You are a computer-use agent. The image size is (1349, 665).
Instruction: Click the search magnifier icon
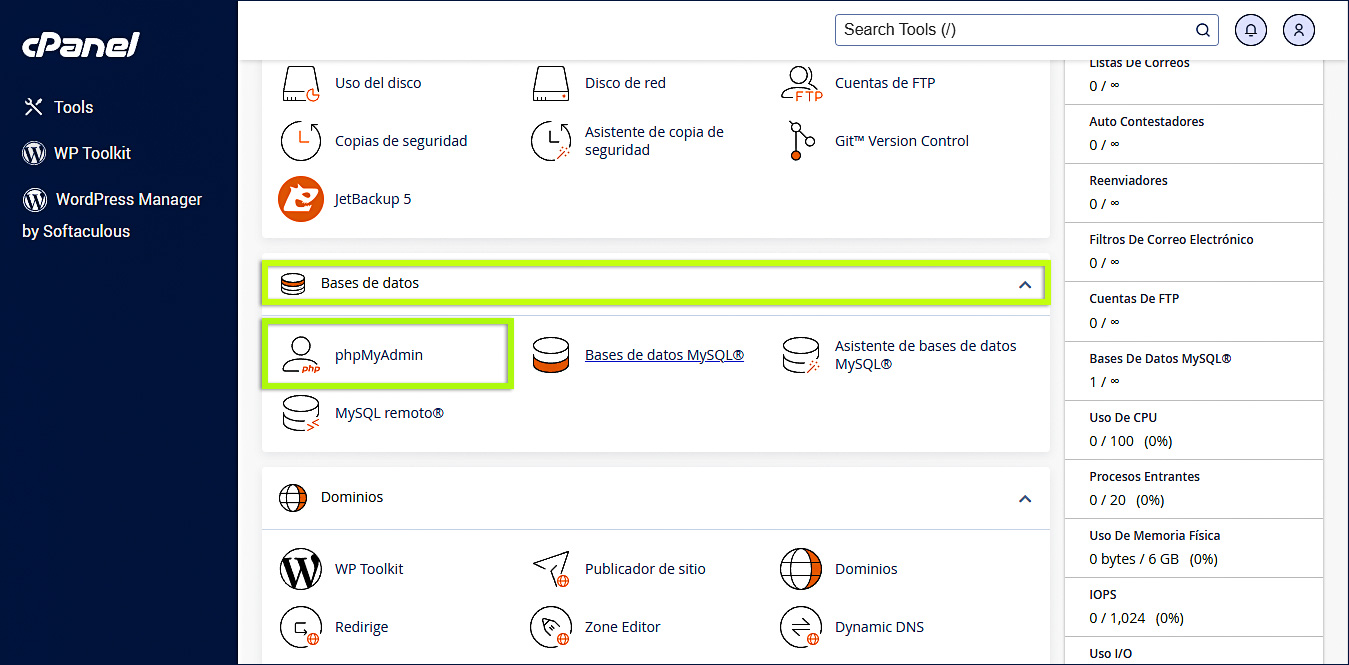click(x=1203, y=30)
